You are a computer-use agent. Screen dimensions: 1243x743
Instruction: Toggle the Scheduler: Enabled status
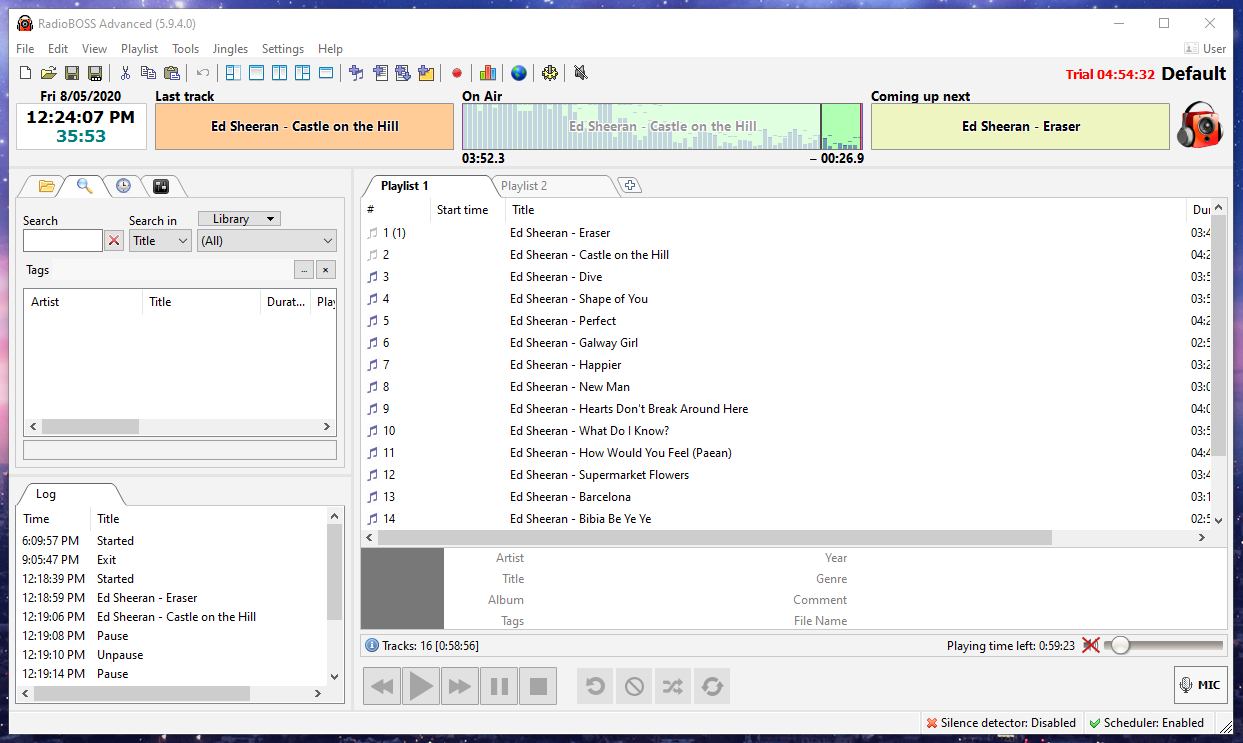tap(1147, 723)
